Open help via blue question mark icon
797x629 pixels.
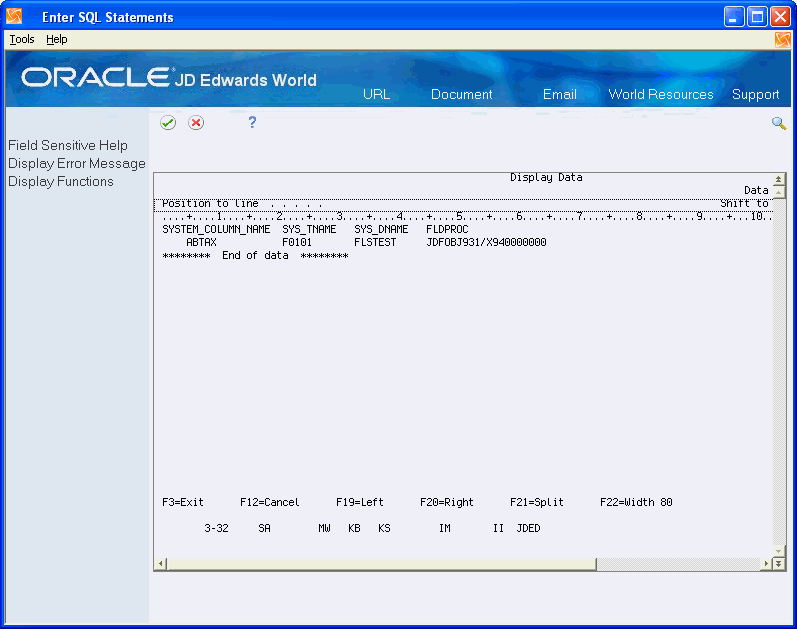252,122
